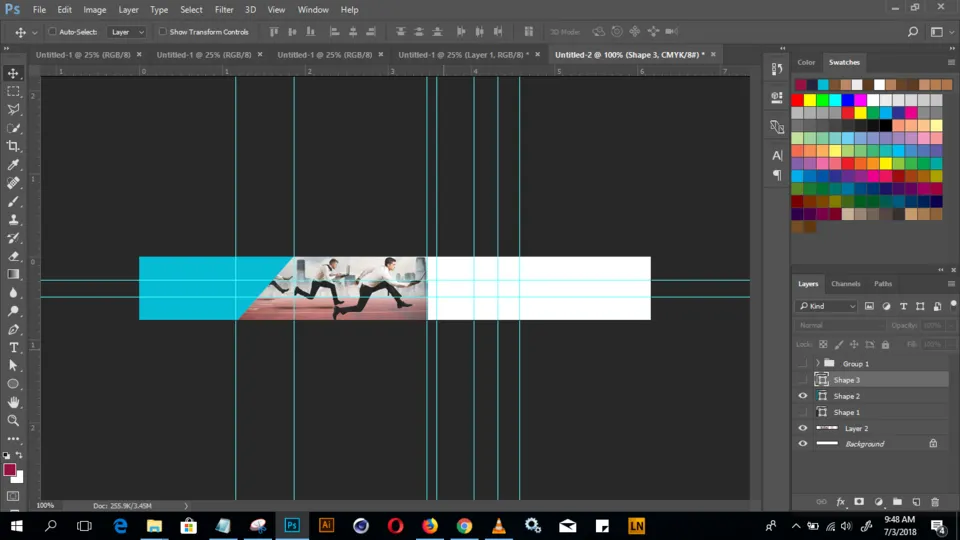Select the Pen tool
This screenshot has height=540, width=960.
[x=13, y=329]
